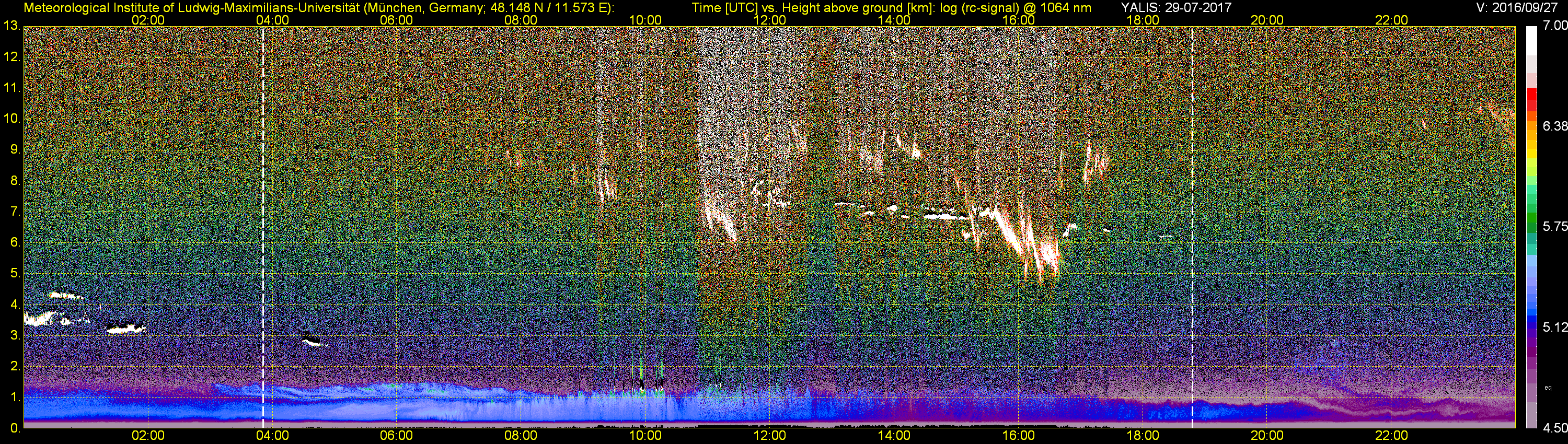
Task: Click the 18:00 label on the top time axis
Action: tap(1143, 20)
